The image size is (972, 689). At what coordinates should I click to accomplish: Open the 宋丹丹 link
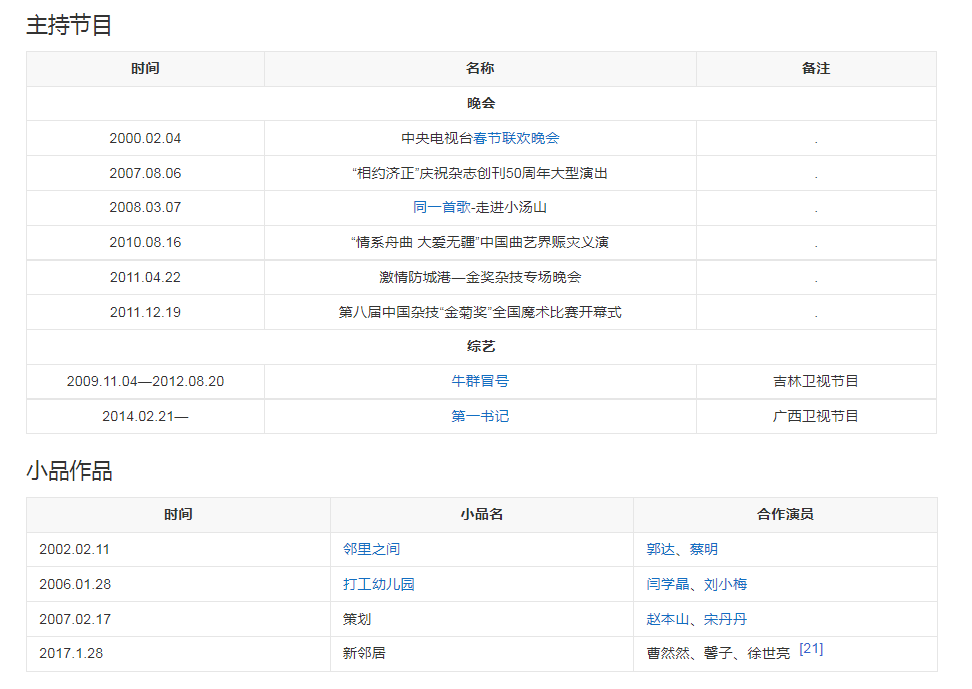(725, 619)
